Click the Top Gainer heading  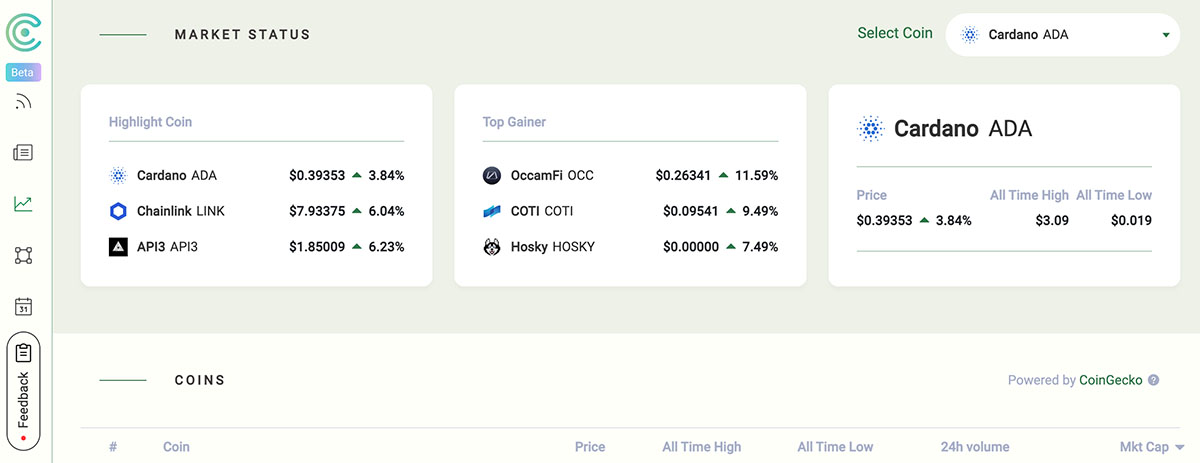point(514,122)
